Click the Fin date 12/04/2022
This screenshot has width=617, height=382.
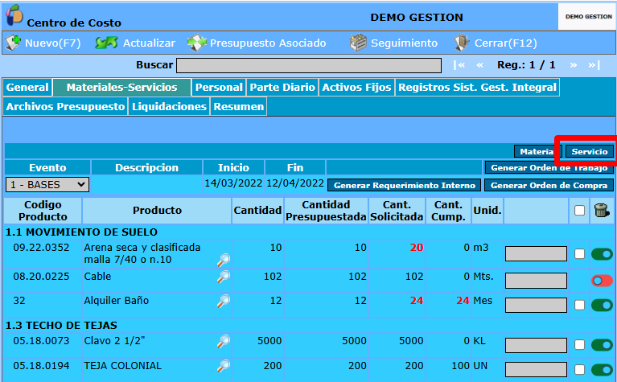(x=295, y=183)
